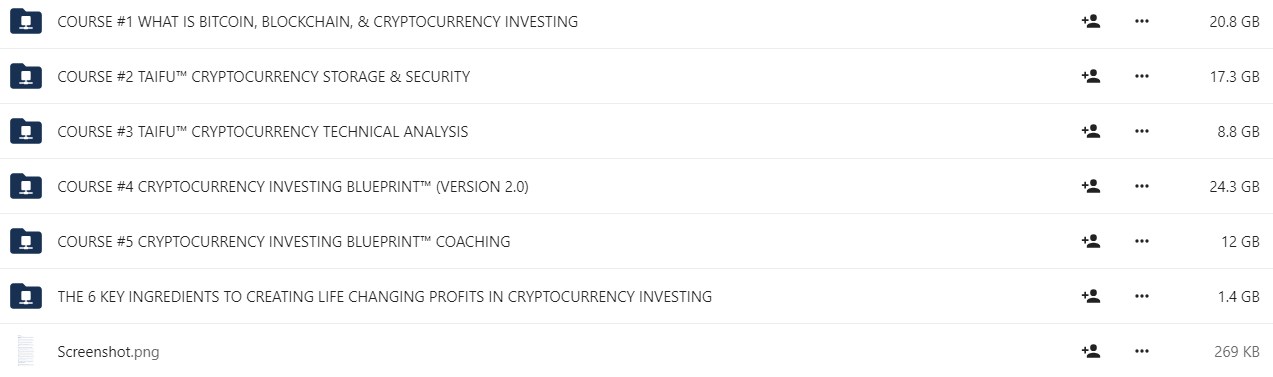The height and width of the screenshot is (377, 1273).
Task: Click the share icon for Course #4 folder
Action: click(x=1091, y=186)
